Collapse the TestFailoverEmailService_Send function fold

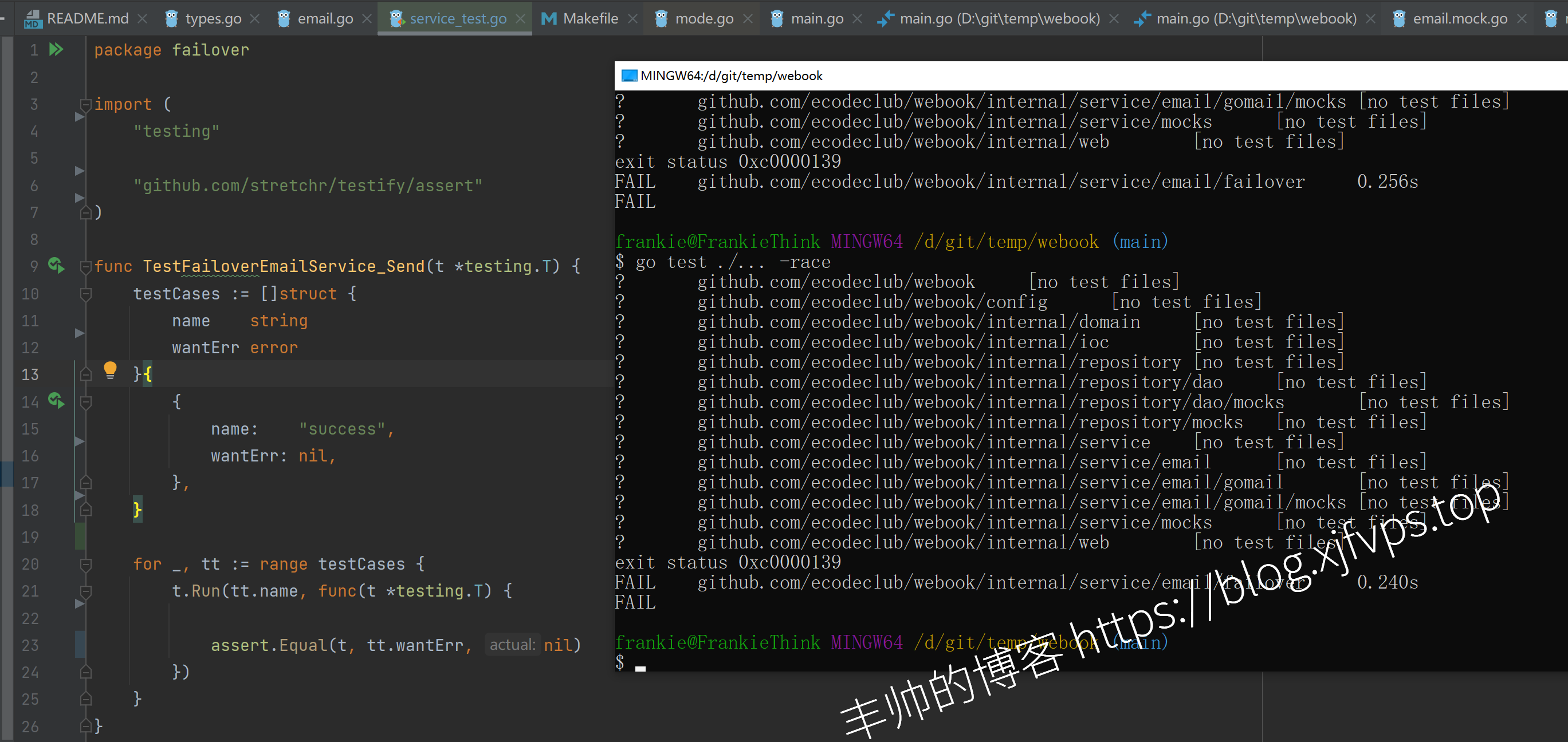click(x=86, y=266)
